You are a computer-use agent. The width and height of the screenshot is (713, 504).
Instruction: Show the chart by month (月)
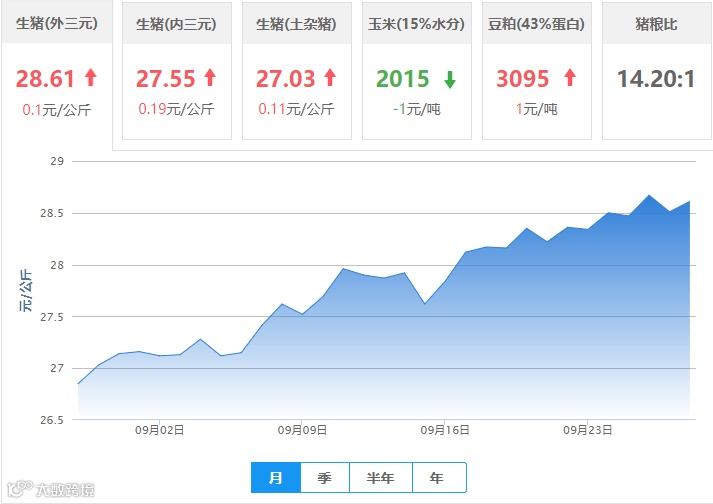pos(276,478)
